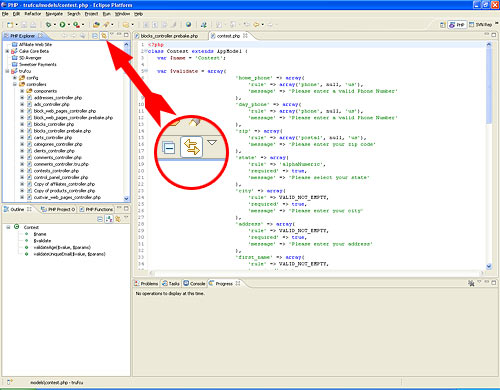500x390 pixels.
Task: Click the back navigation yellow arrow
Action: [256, 25]
